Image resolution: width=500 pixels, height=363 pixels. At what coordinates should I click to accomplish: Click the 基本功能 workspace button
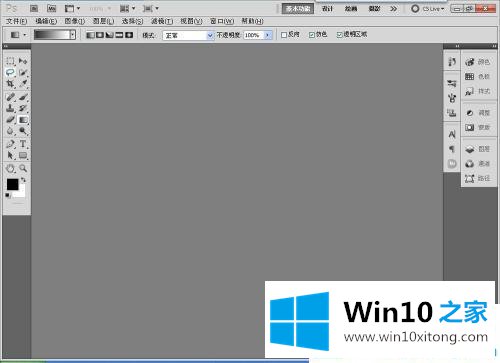pyautogui.click(x=298, y=9)
